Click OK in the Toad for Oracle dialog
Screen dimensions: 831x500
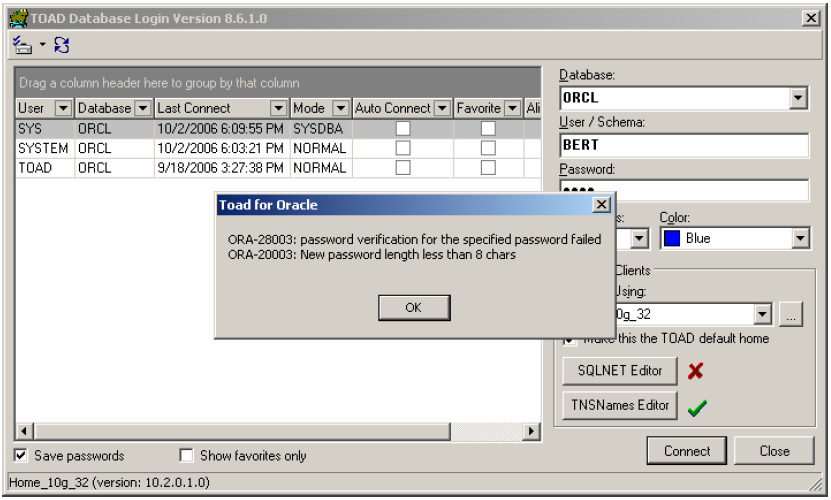point(414,308)
